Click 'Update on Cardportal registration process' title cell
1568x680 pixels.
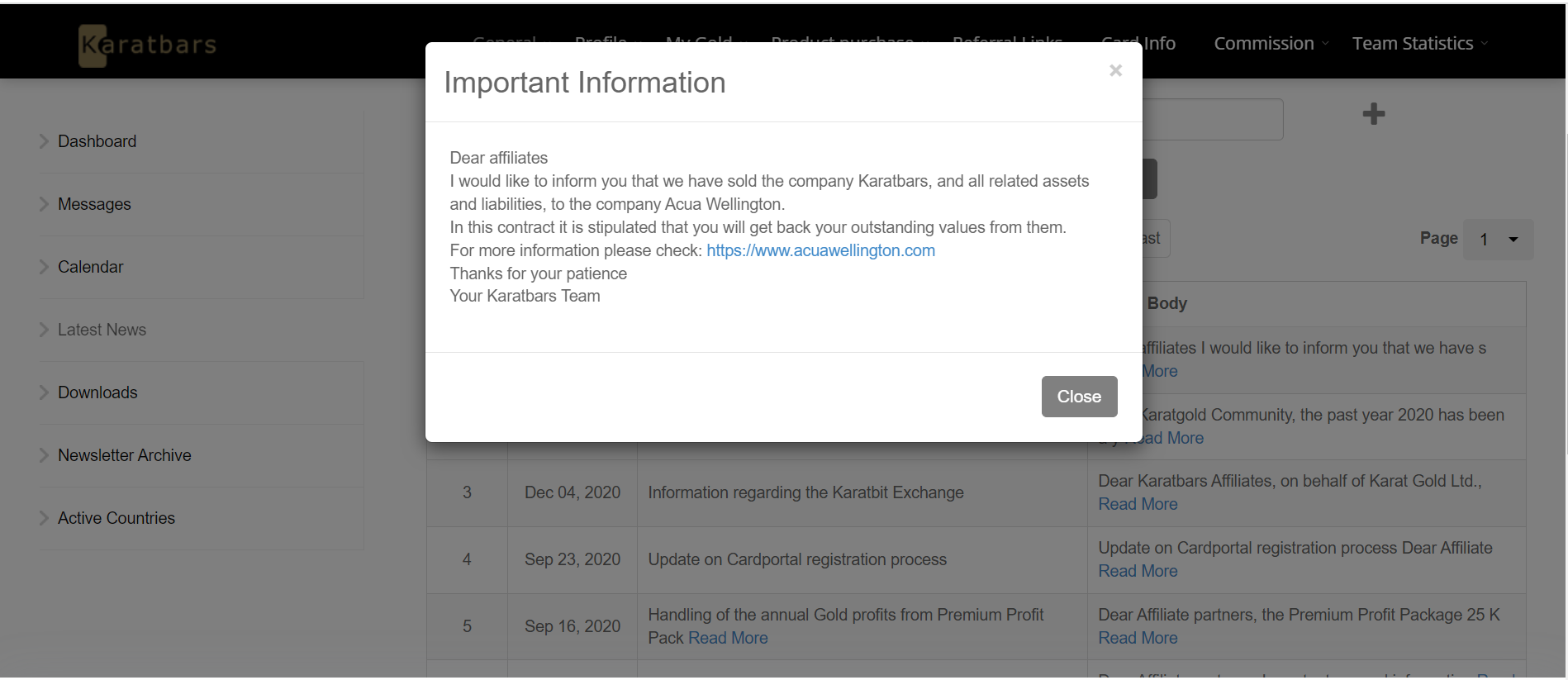[862, 559]
